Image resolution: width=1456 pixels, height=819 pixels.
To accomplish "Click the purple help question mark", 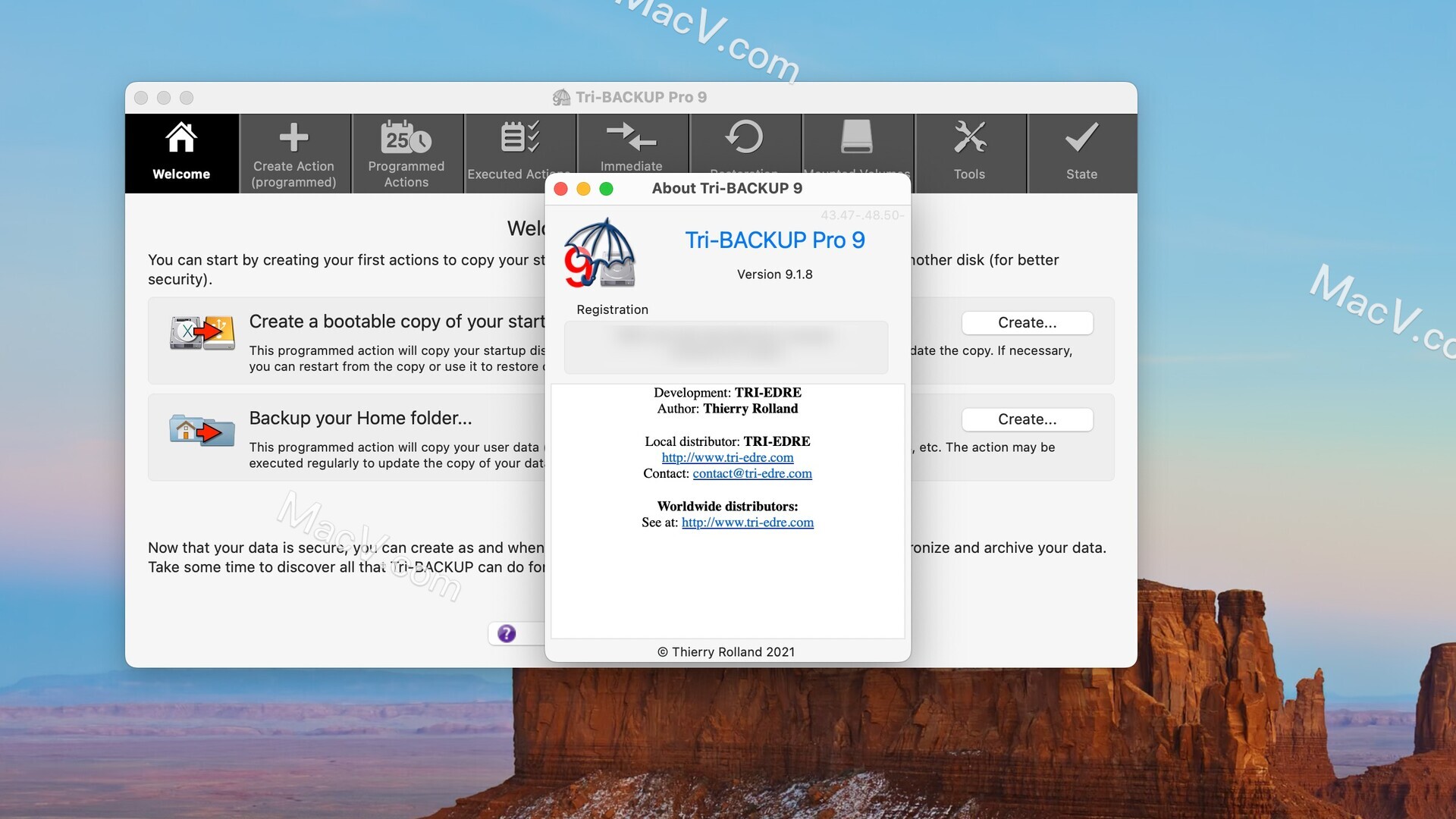I will pyautogui.click(x=507, y=633).
